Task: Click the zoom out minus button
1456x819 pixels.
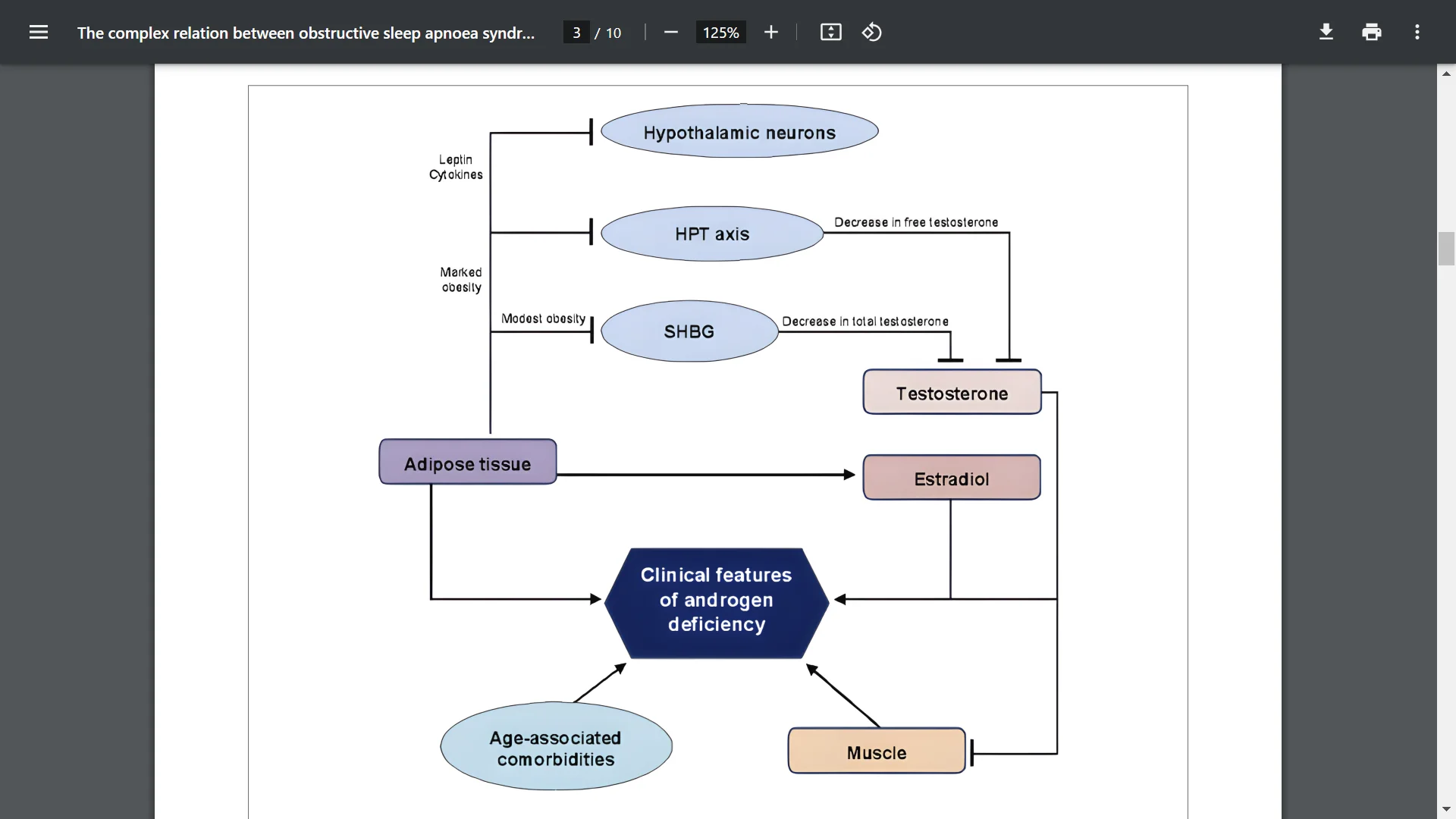Action: (670, 32)
